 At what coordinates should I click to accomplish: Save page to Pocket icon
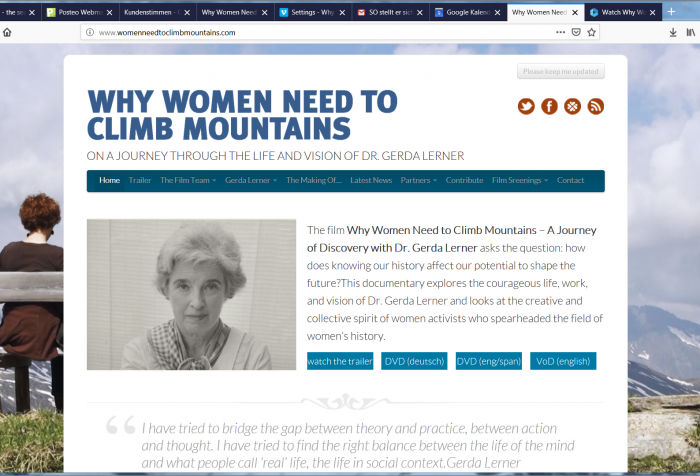(x=576, y=32)
